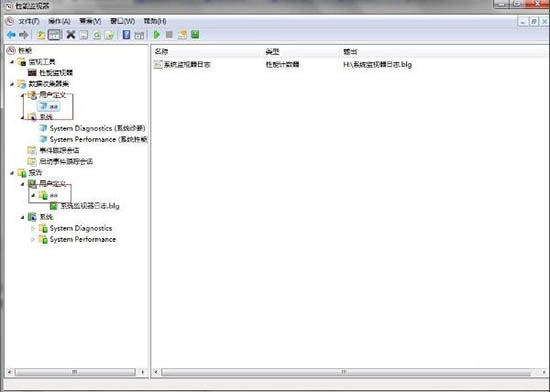The image size is (550, 392).
Task: Toggle the show/hide console tree toolbar button
Action: (55, 34)
